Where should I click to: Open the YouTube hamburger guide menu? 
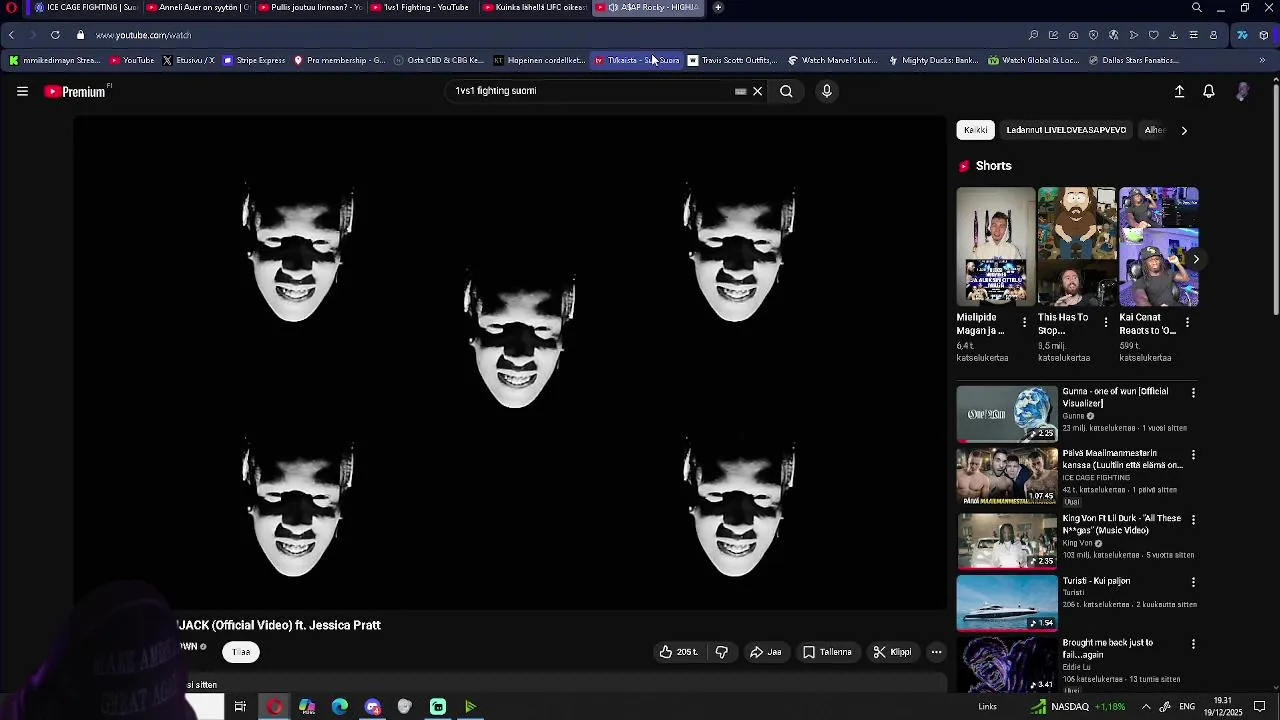22,91
